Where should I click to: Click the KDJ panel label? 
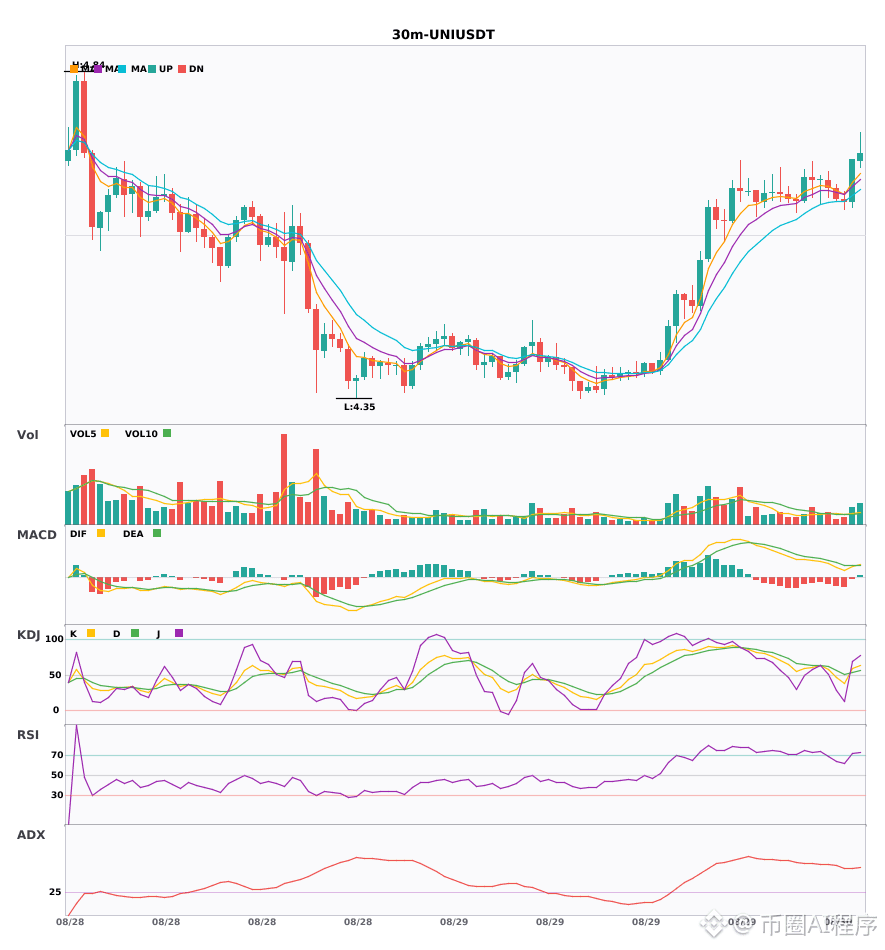28,635
